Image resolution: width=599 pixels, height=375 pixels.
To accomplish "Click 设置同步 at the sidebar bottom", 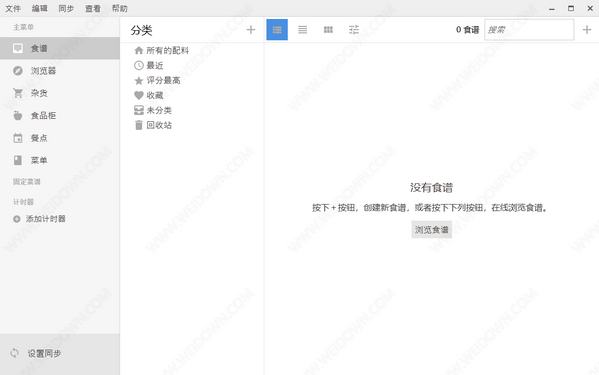I will click(60, 353).
